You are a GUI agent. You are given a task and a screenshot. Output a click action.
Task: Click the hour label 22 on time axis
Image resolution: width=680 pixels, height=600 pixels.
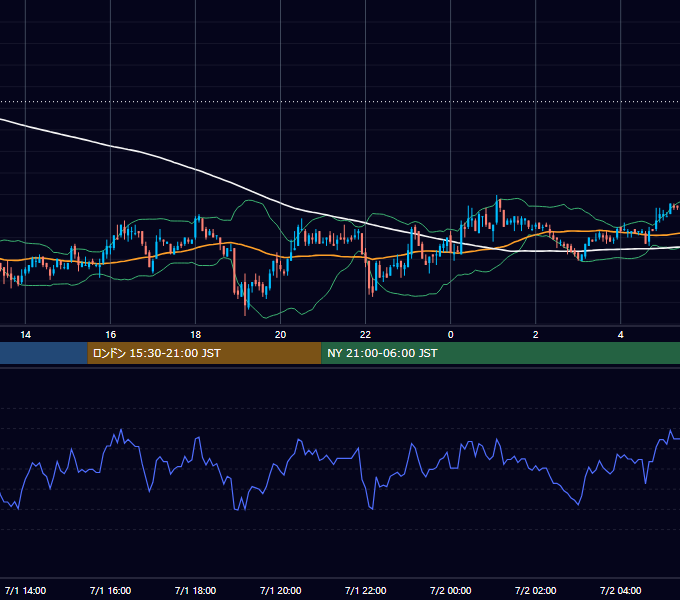coord(366,335)
